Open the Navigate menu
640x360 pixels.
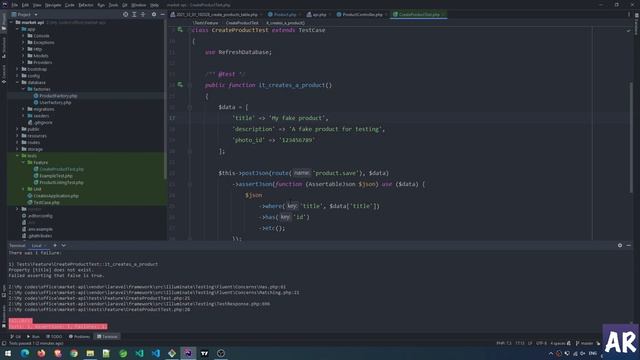(x=53, y=5)
